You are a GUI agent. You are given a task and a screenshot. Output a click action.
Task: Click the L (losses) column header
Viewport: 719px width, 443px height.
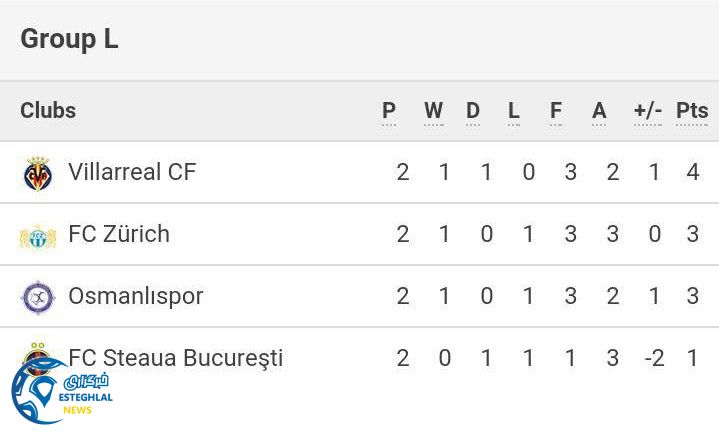[x=514, y=111]
